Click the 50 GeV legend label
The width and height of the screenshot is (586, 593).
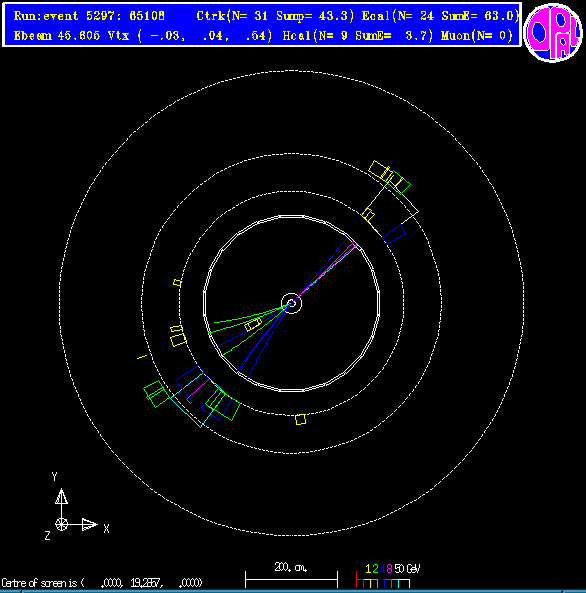407,568
